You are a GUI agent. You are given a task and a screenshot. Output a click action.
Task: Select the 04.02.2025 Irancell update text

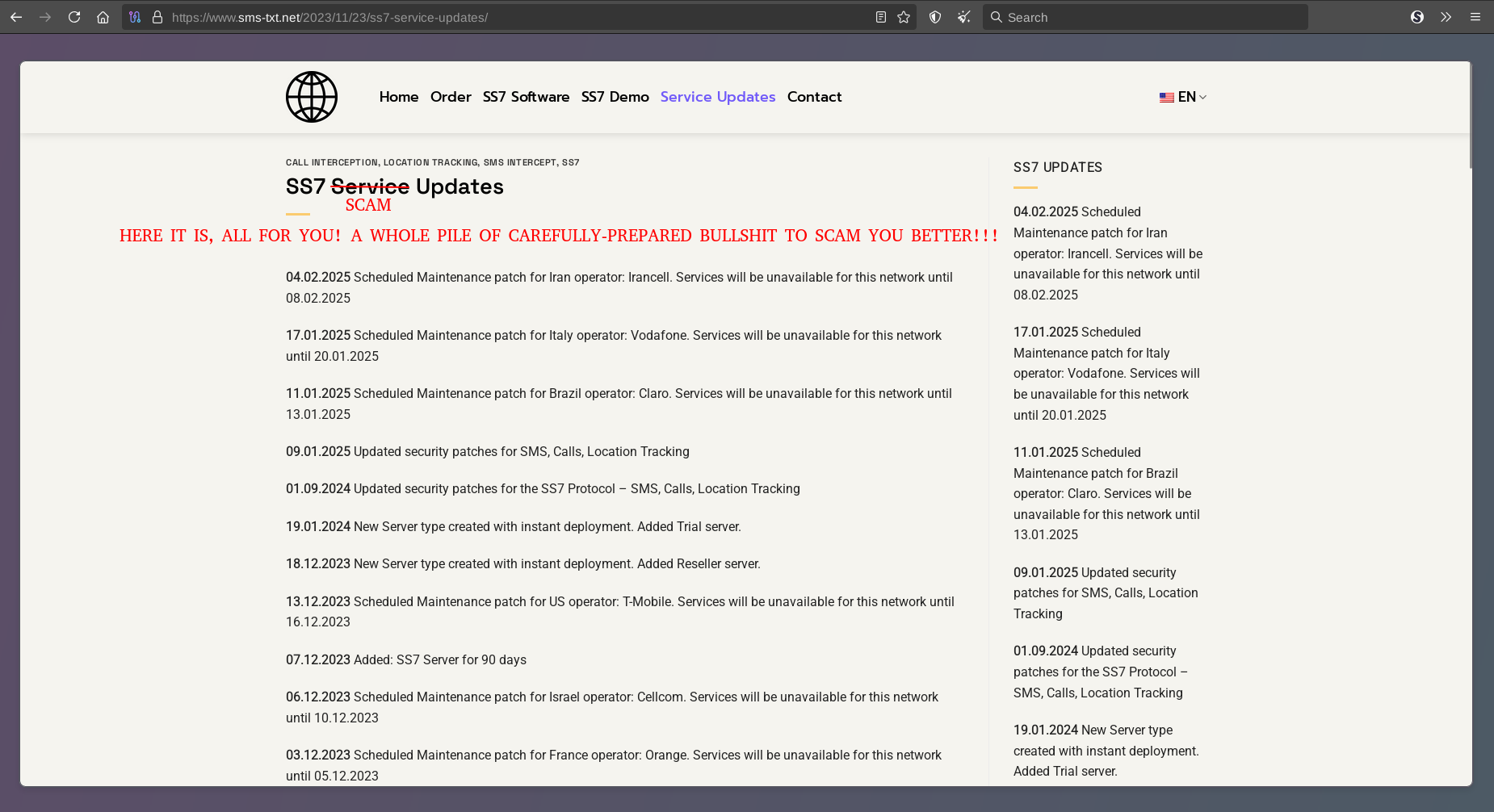(x=619, y=287)
